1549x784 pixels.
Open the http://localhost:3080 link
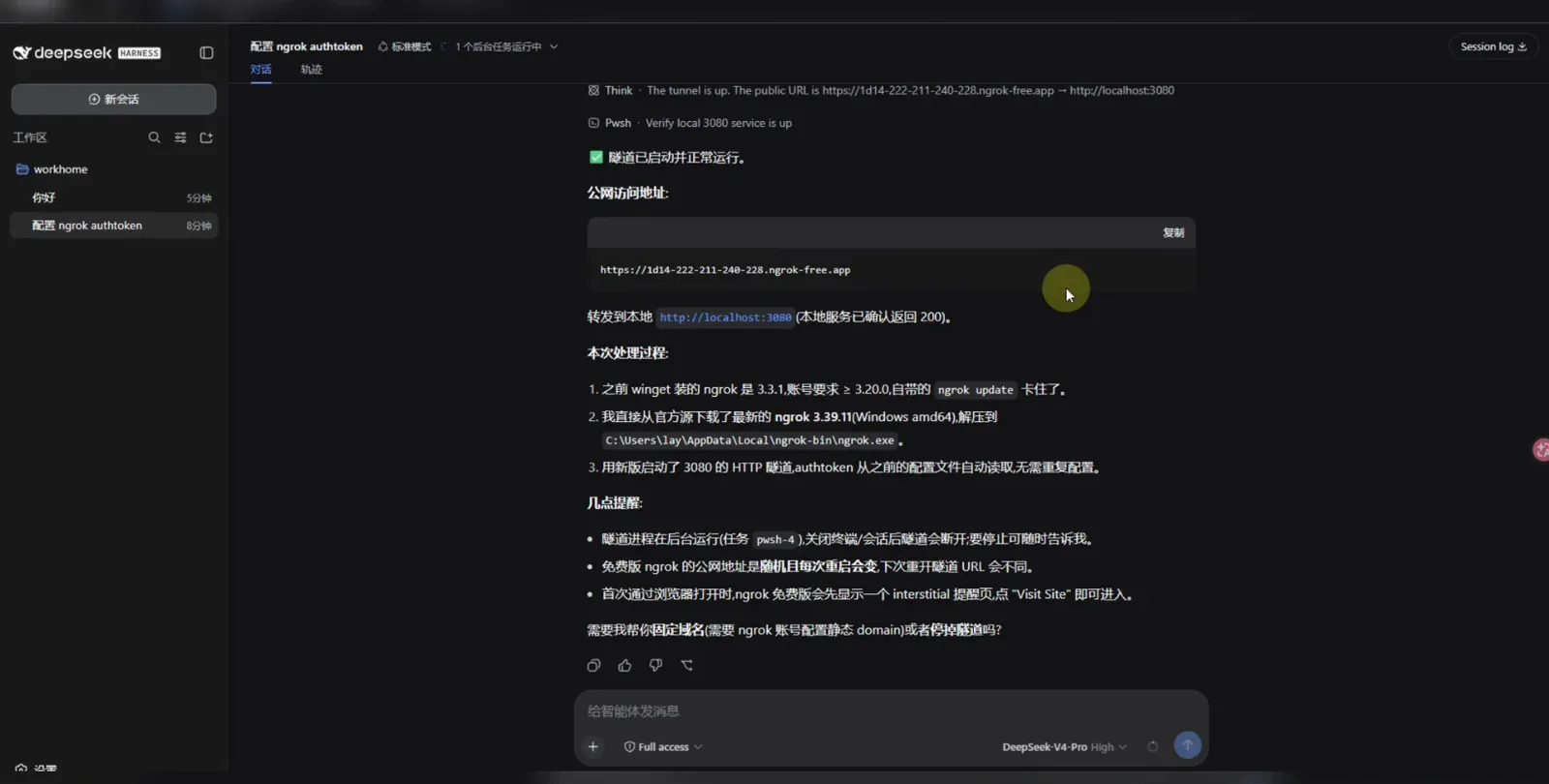tap(725, 317)
